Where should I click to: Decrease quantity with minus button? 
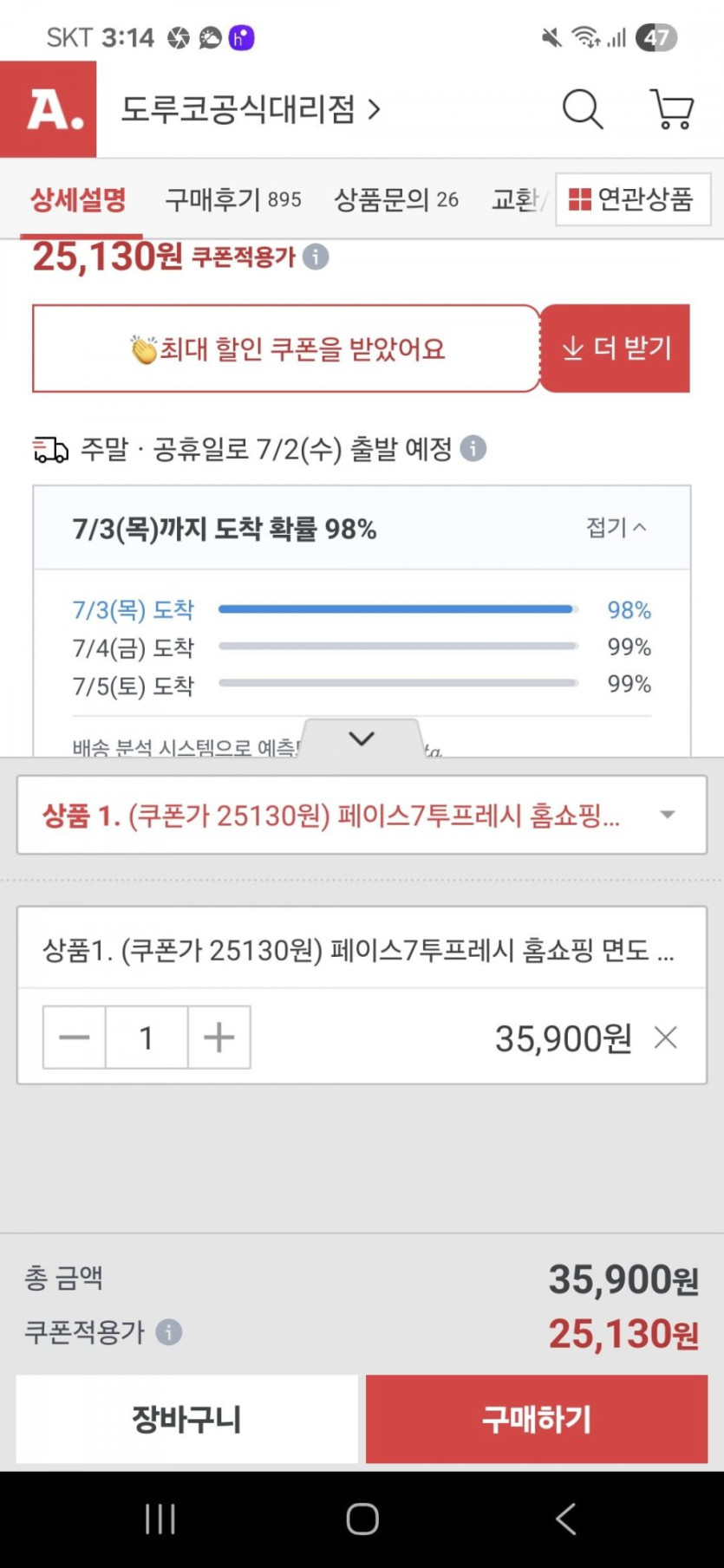pos(75,1038)
